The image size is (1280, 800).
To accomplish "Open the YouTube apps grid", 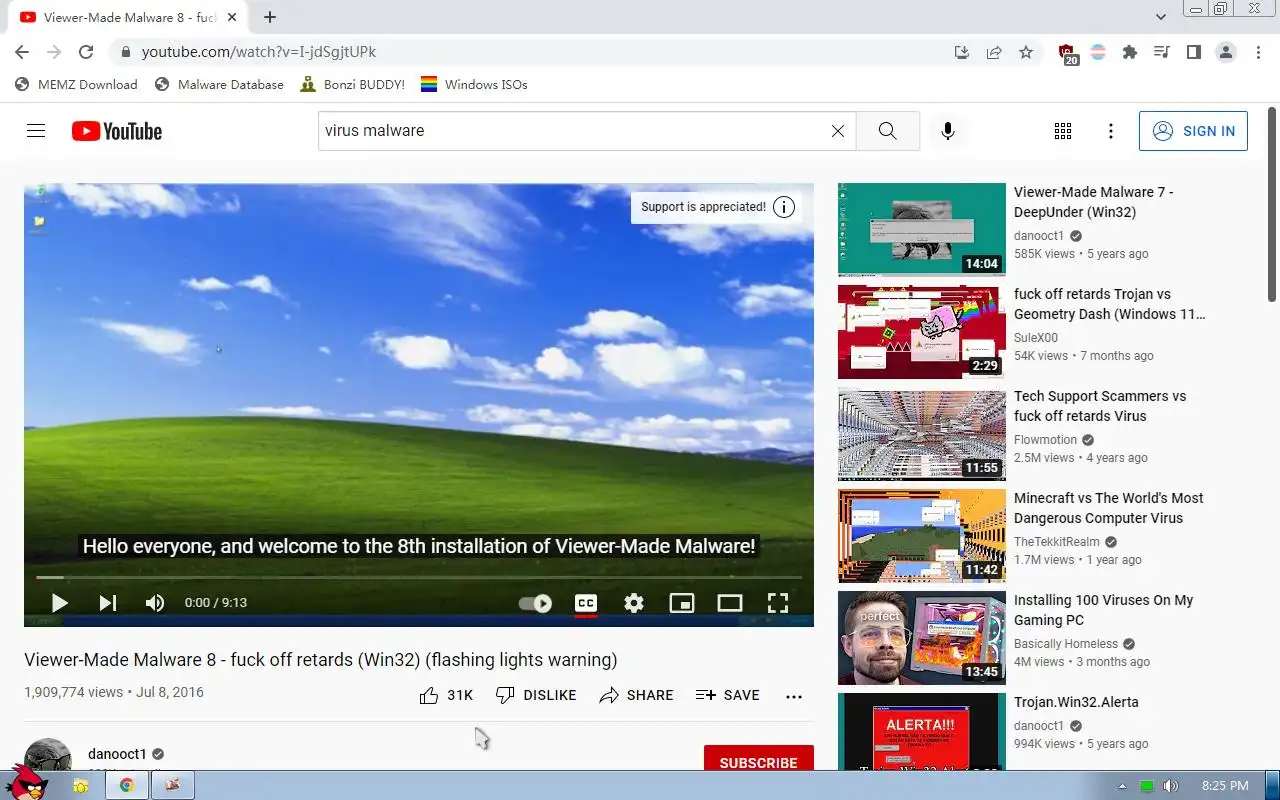I will (x=1063, y=131).
